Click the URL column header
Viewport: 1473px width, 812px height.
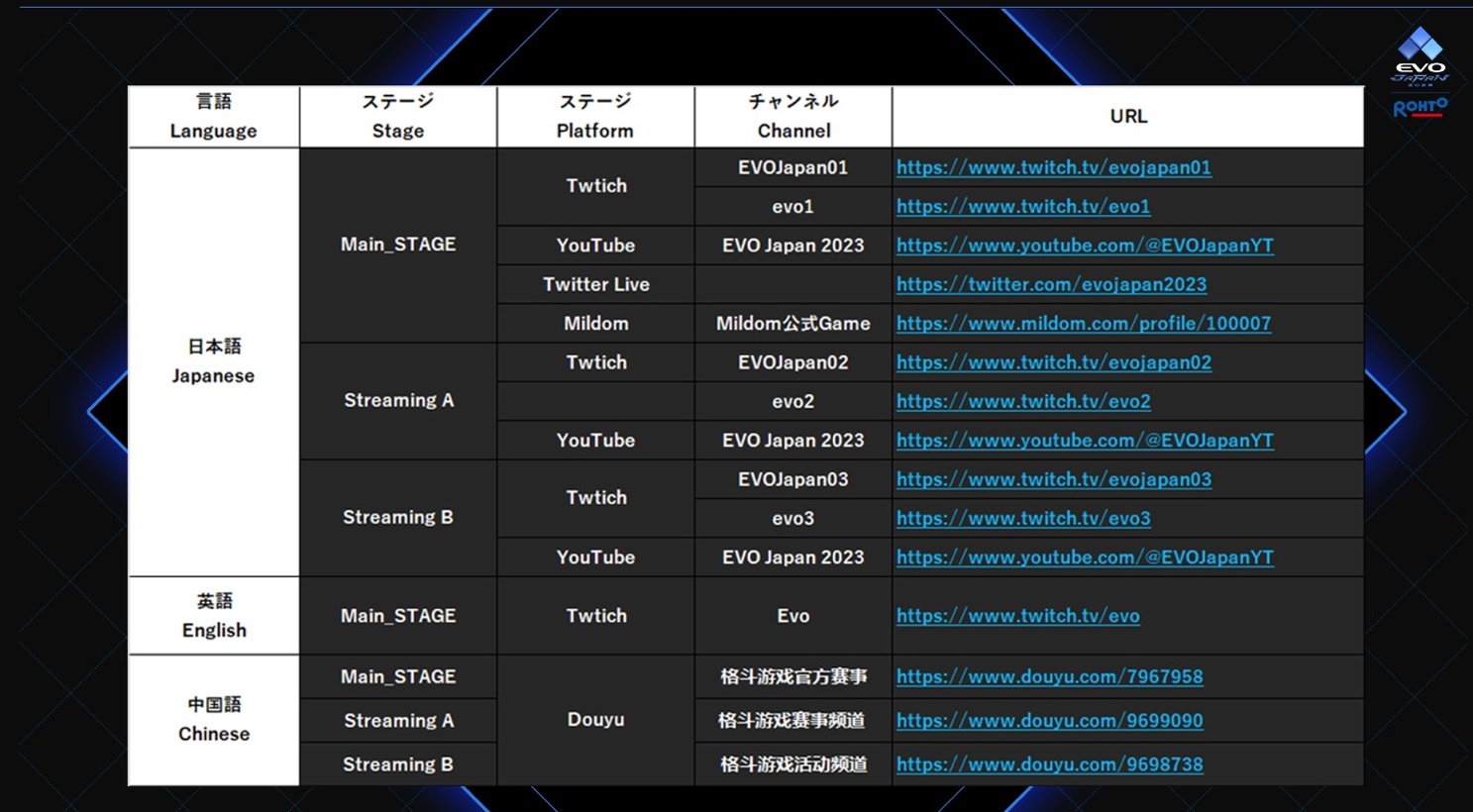(x=1128, y=117)
